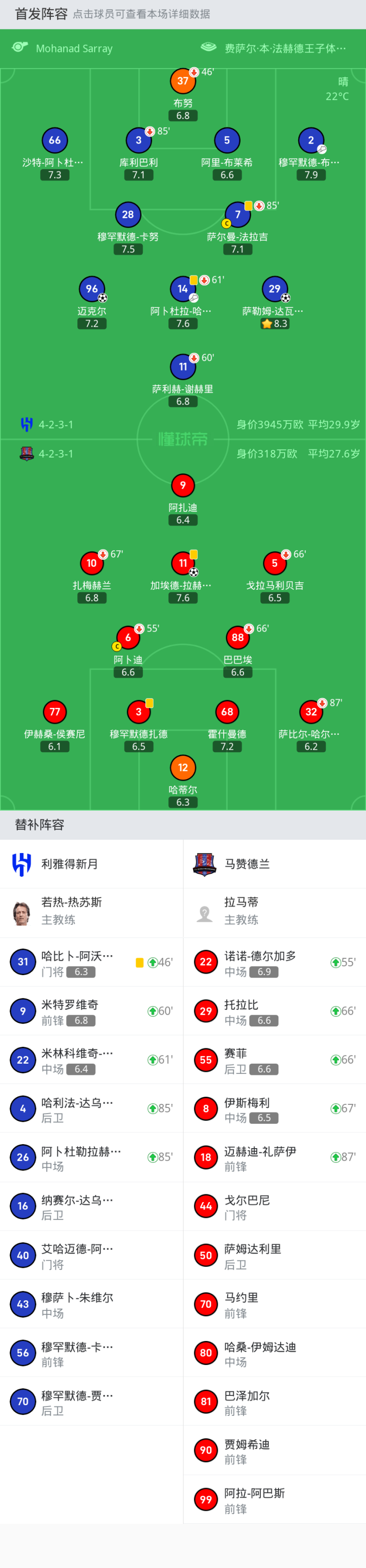Select substitute 诺诺-德尔加多
Screen dimensions: 366x1568
tap(274, 962)
